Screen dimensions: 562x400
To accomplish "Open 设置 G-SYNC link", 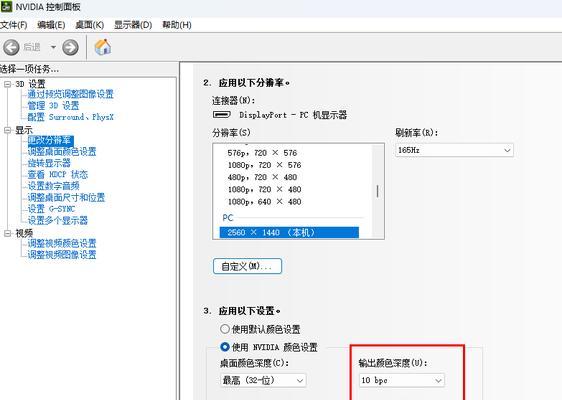I will coord(51,209).
